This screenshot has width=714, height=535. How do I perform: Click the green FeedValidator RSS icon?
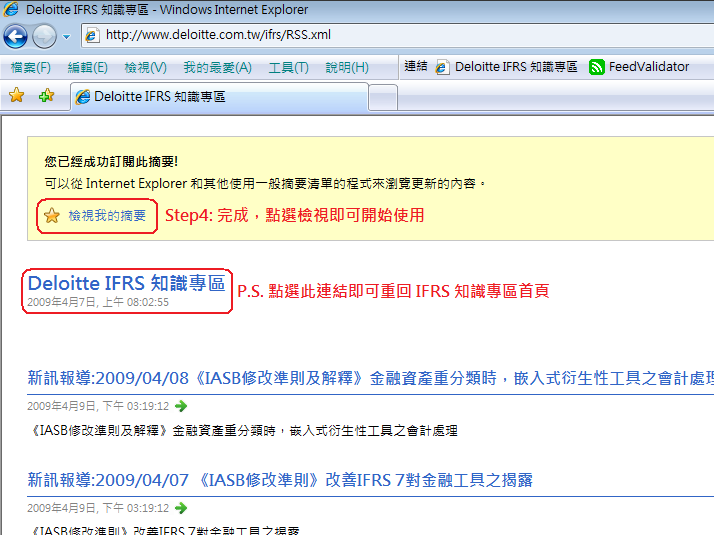coord(597,67)
